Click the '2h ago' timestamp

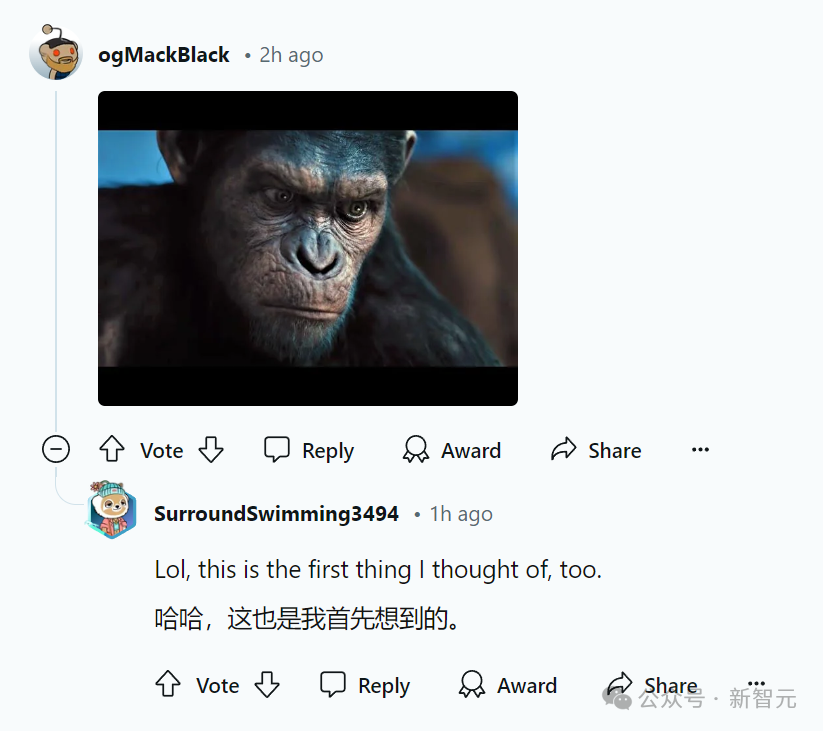(291, 55)
